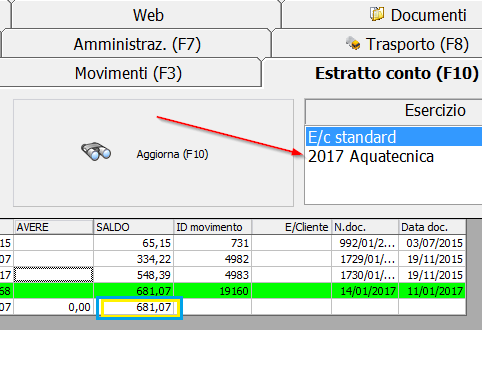Viewport: 482px width, 367px height.
Task: Click ID movimento cell 731
Action: click(x=213, y=243)
